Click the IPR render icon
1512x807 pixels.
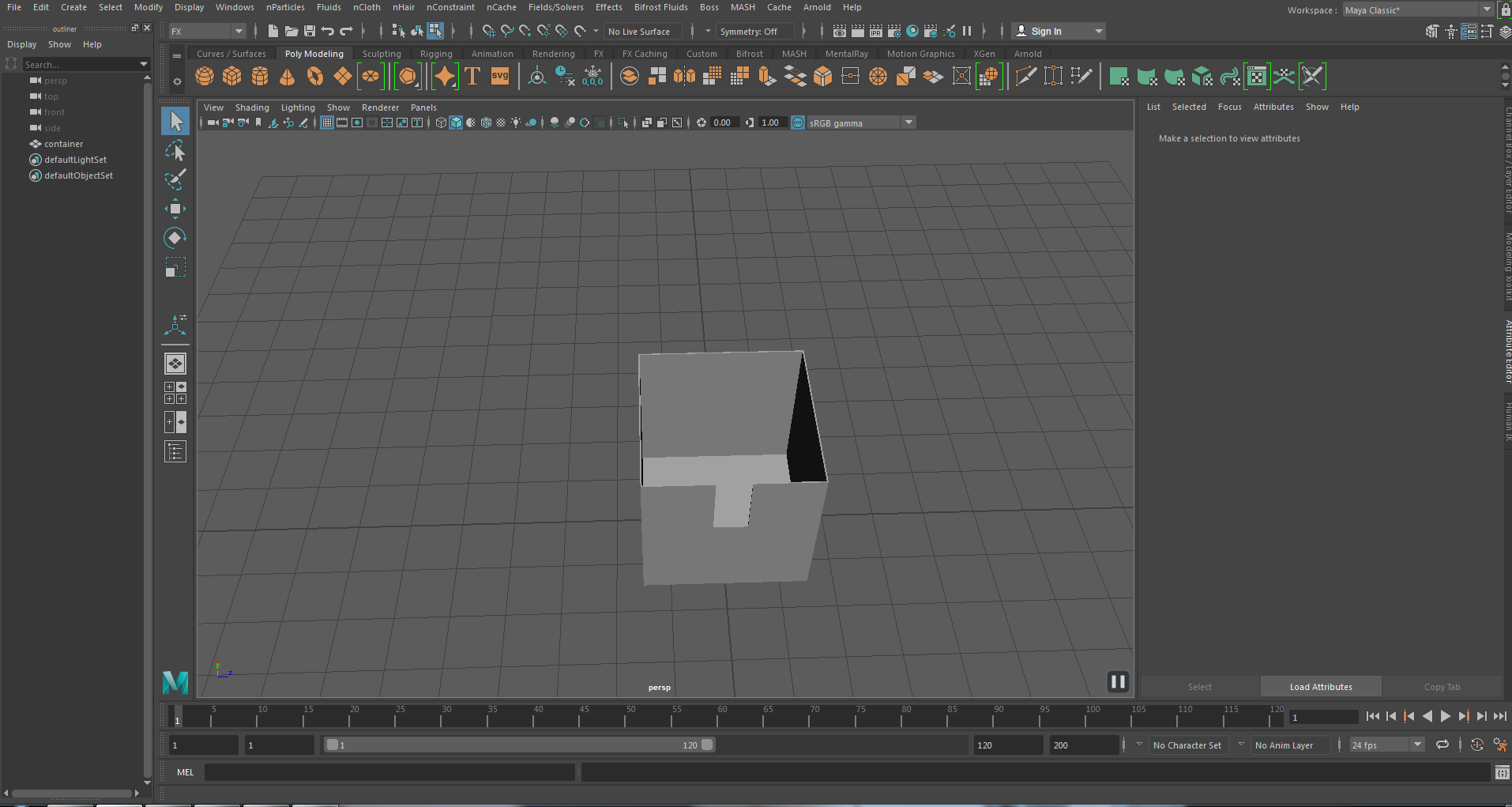click(x=876, y=31)
